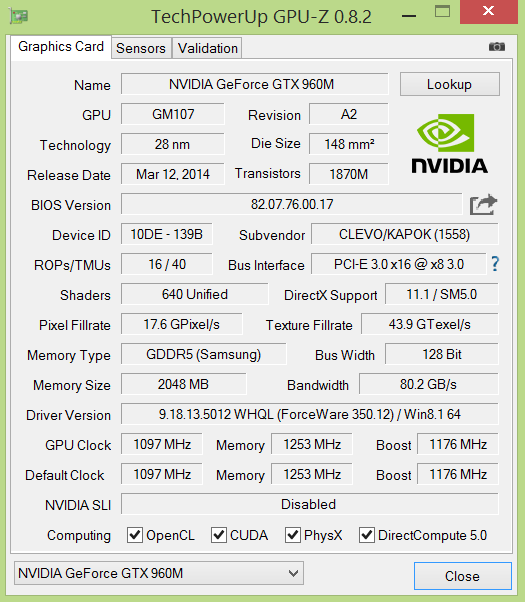The width and height of the screenshot is (525, 602).
Task: Click the Driver Version field
Action: pos(310,414)
